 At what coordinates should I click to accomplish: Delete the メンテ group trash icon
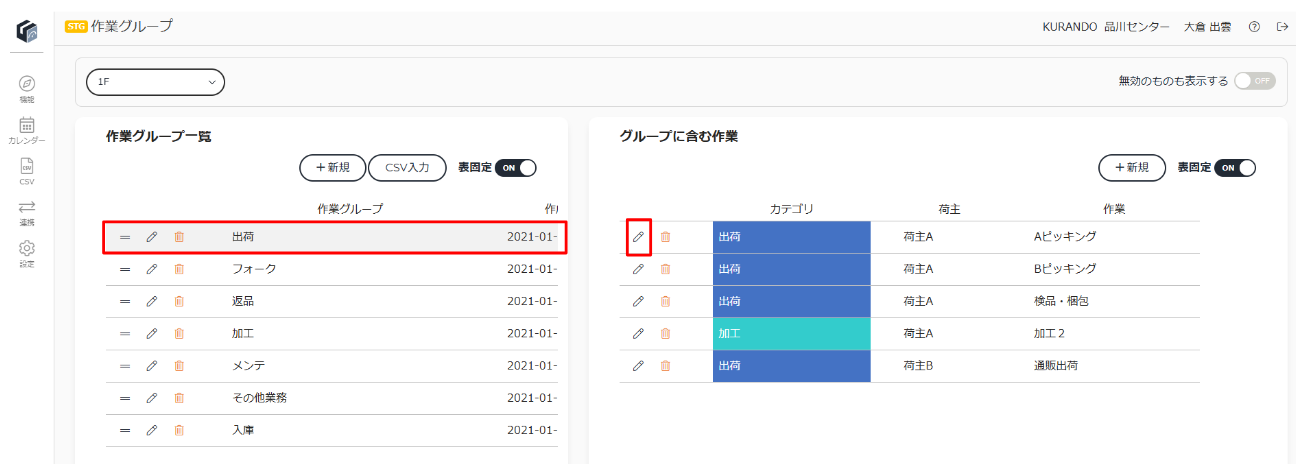point(179,366)
